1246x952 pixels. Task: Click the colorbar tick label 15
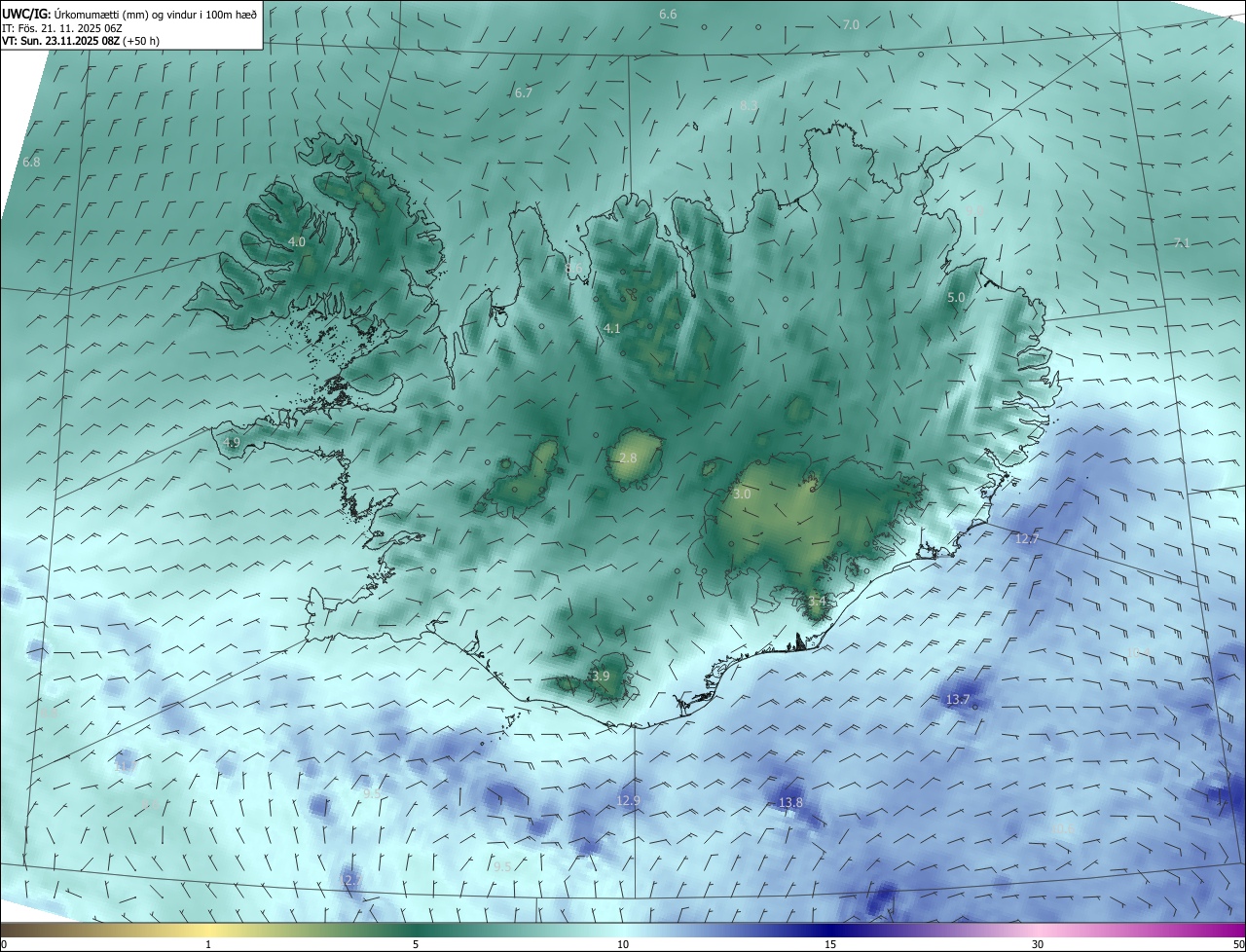tap(830, 944)
